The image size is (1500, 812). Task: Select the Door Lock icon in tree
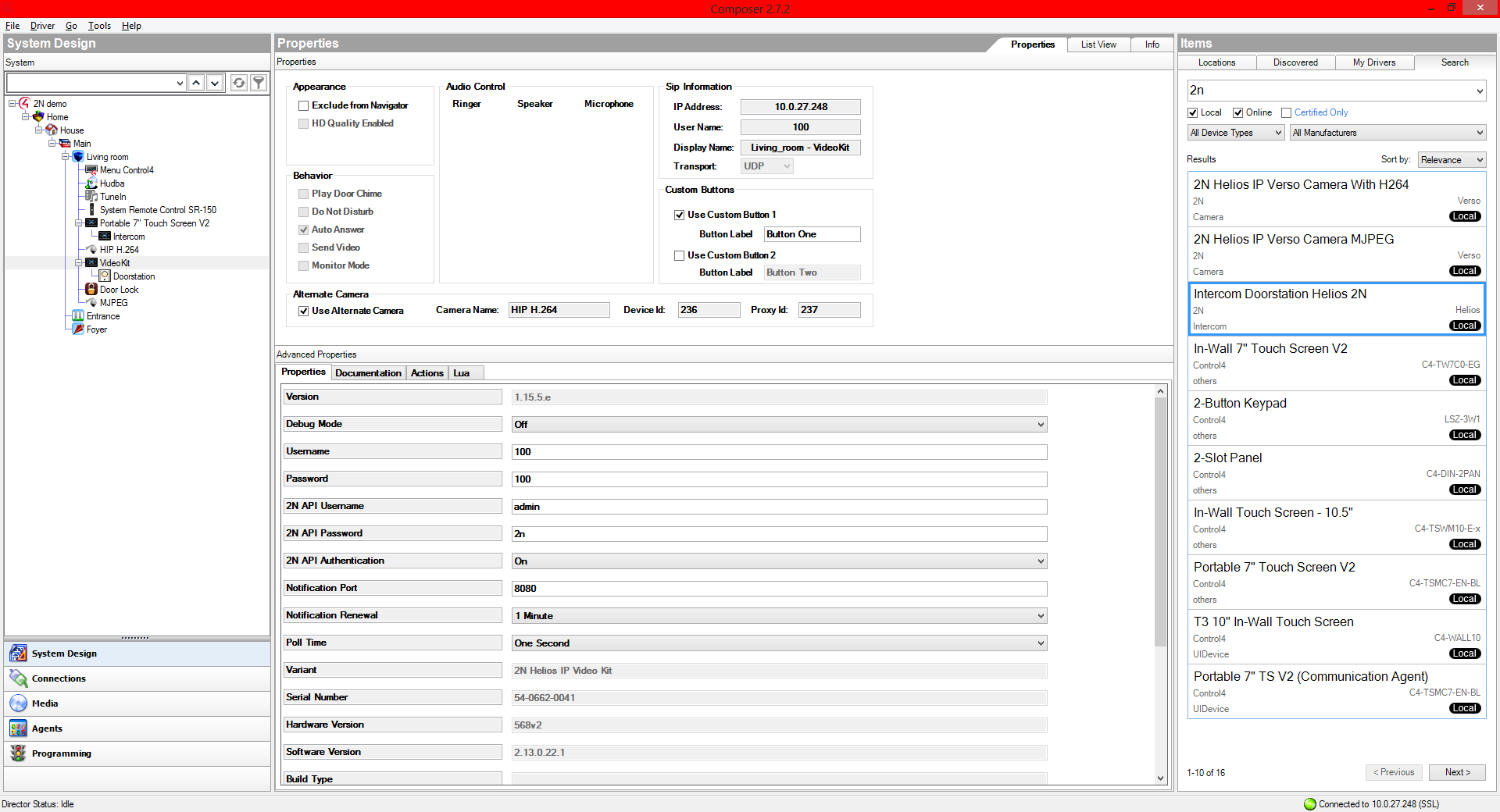point(91,290)
